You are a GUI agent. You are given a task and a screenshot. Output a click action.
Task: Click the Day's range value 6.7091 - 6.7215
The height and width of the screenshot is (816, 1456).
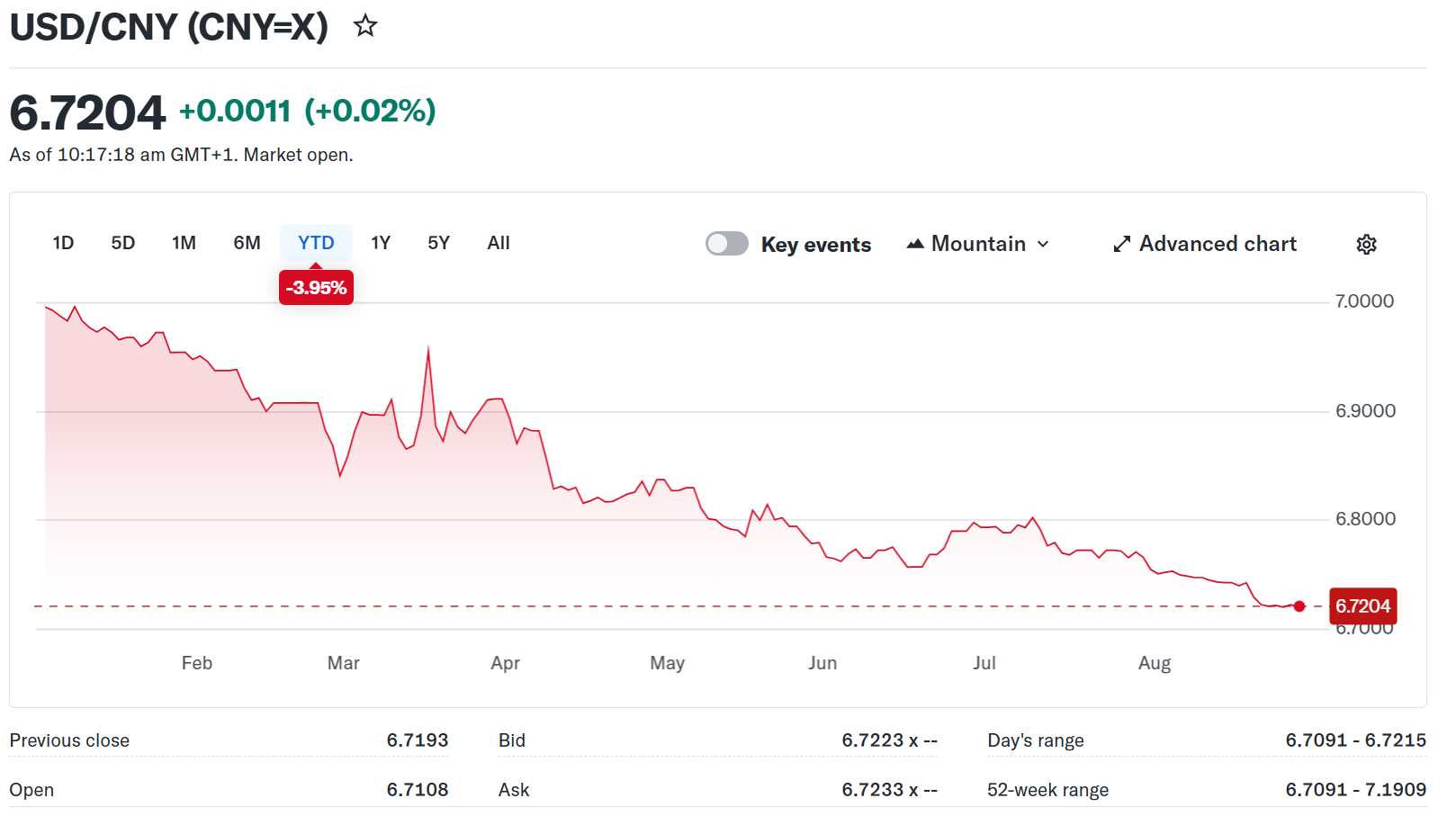pos(1356,740)
